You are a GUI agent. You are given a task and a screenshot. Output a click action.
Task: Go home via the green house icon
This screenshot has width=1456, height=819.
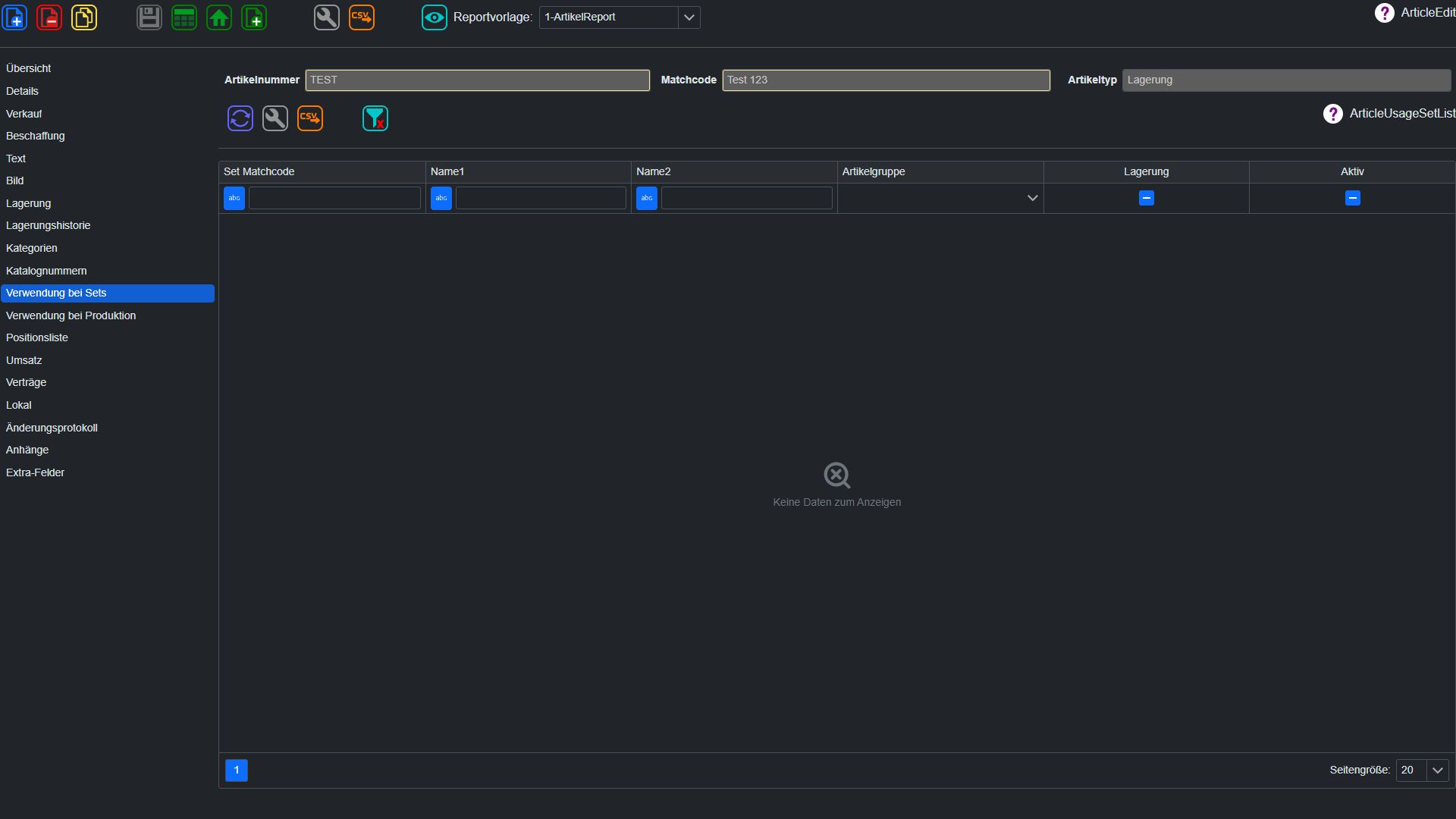(x=219, y=17)
